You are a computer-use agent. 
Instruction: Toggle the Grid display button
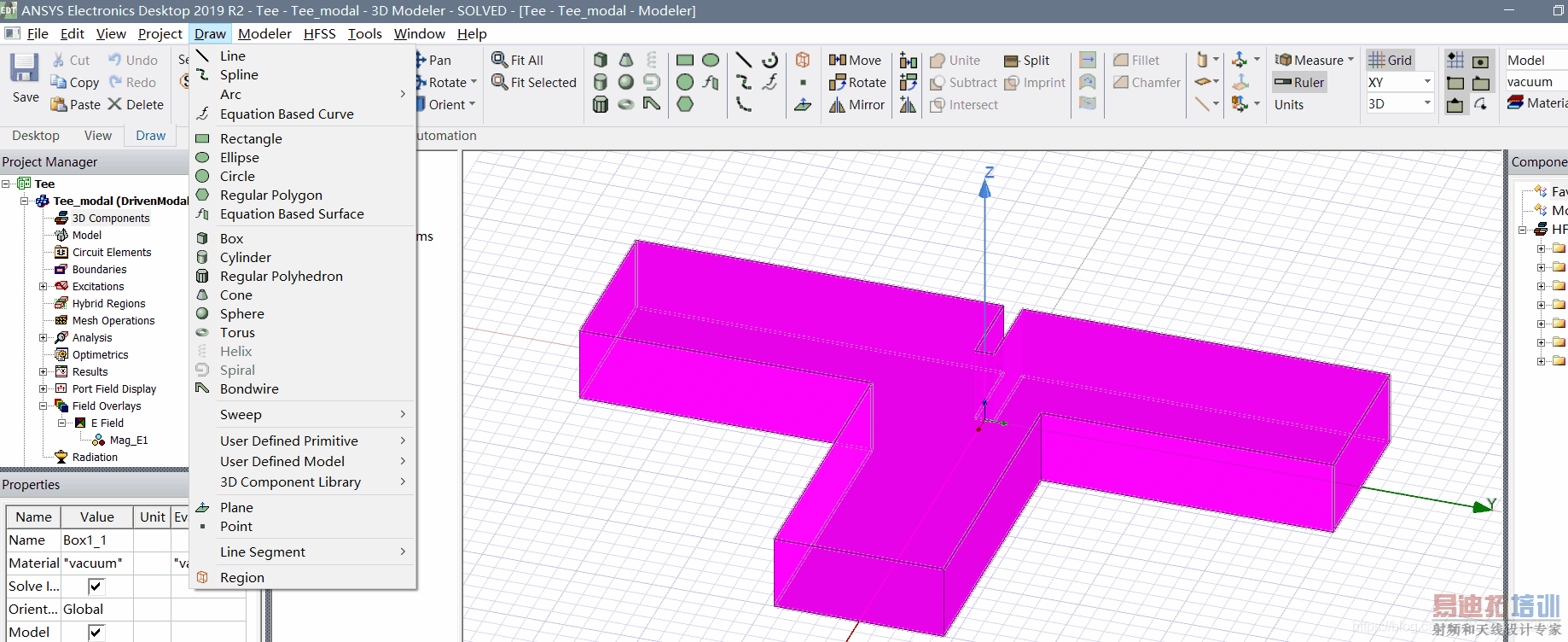(x=1390, y=61)
